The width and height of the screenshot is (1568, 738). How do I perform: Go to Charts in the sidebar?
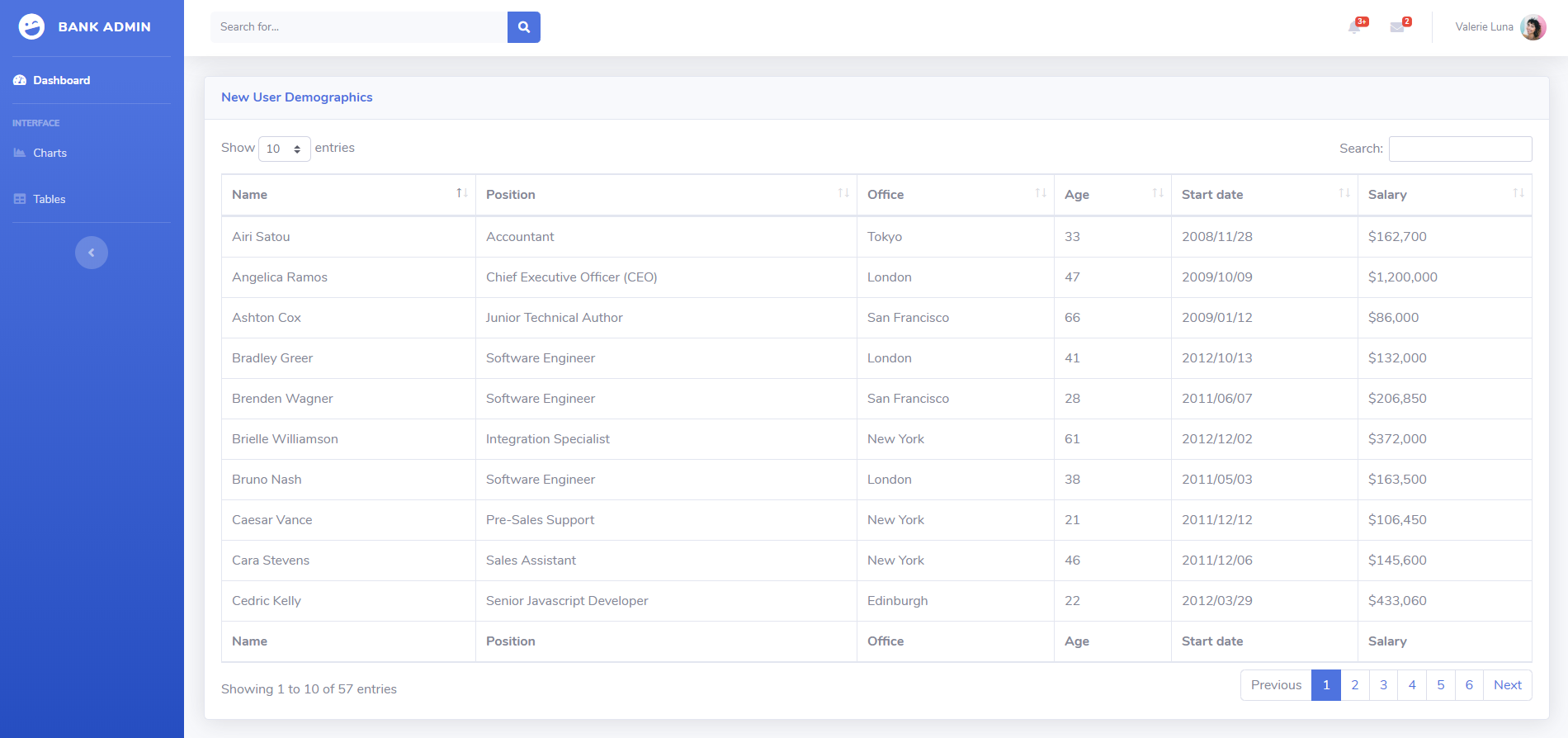click(50, 153)
